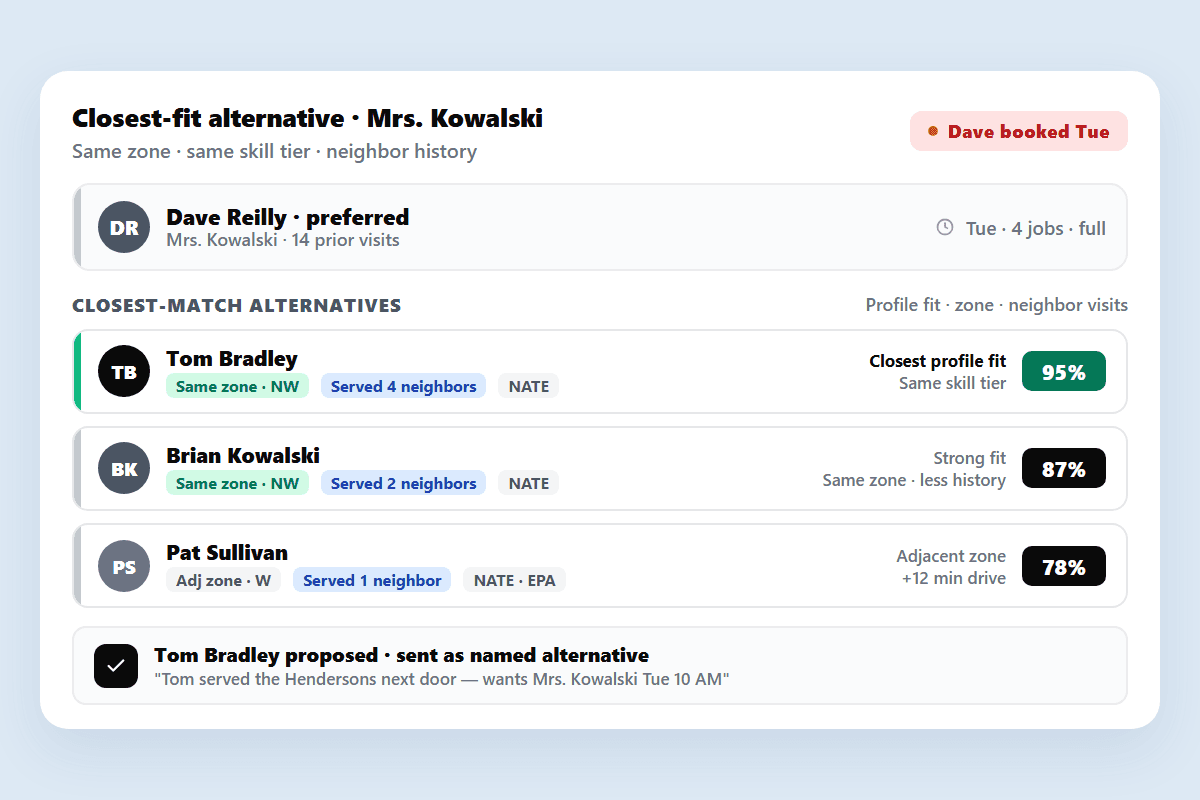Click the TB avatar for Tom Bradley

(124, 372)
